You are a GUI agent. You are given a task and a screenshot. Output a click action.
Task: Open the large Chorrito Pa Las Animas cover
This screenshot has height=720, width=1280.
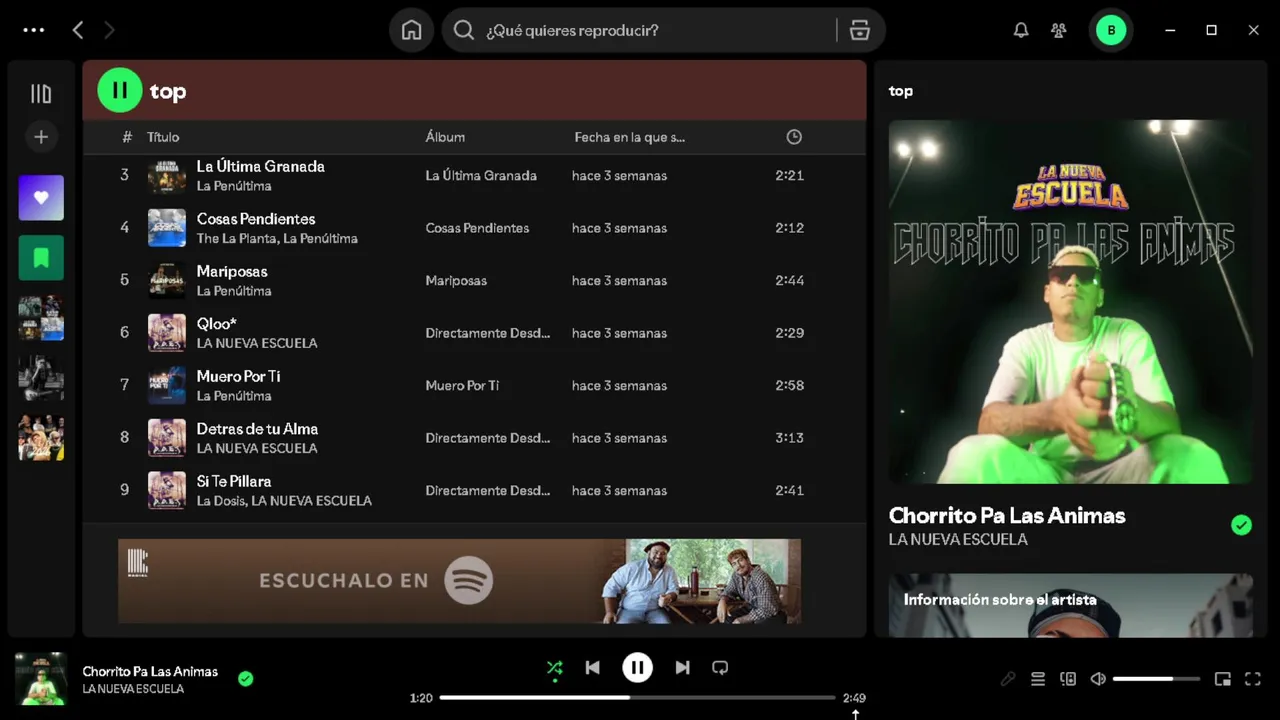pyautogui.click(x=1070, y=302)
